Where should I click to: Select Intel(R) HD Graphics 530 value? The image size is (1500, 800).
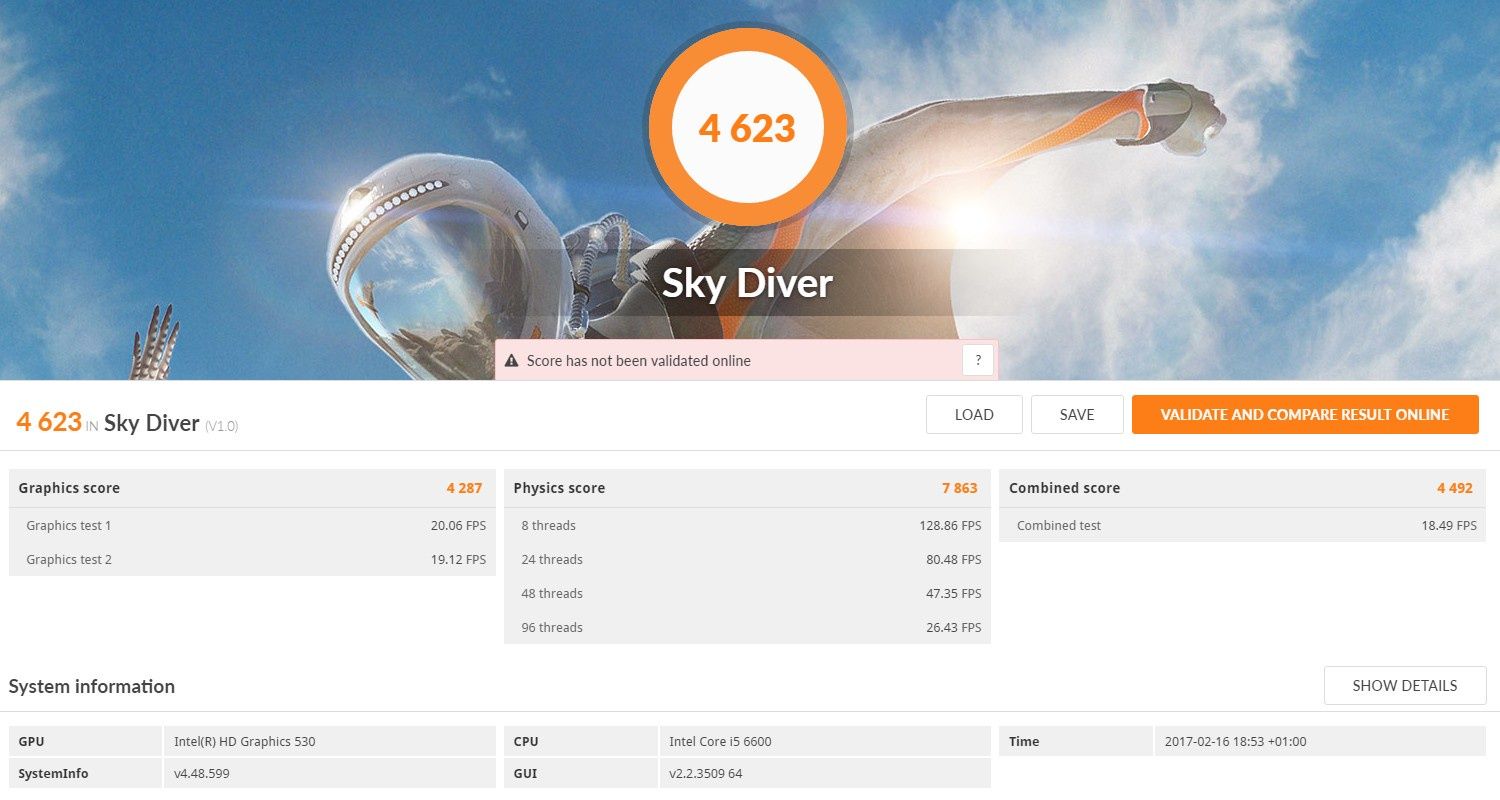(x=245, y=741)
